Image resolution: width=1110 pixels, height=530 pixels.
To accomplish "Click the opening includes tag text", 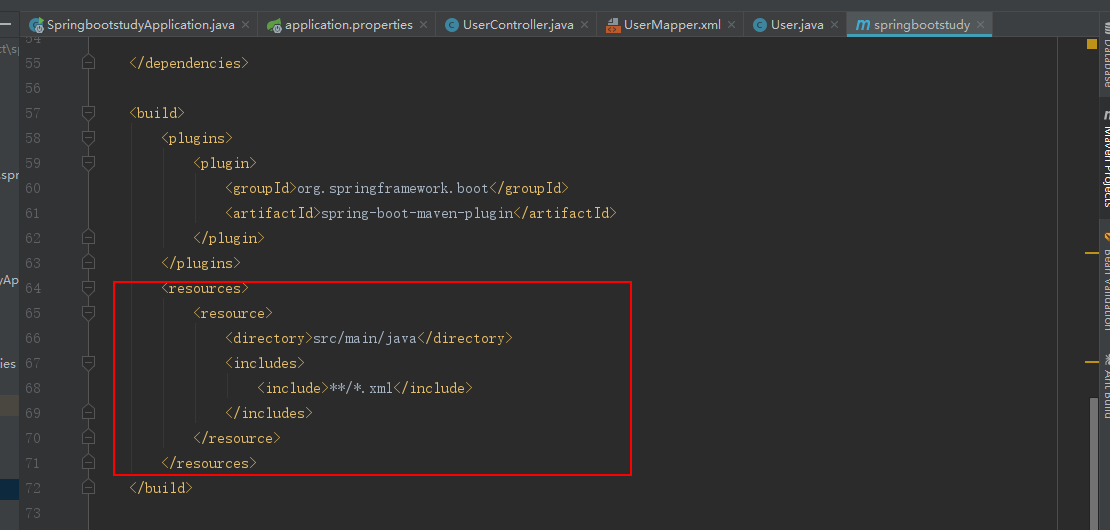I will click(x=265, y=363).
